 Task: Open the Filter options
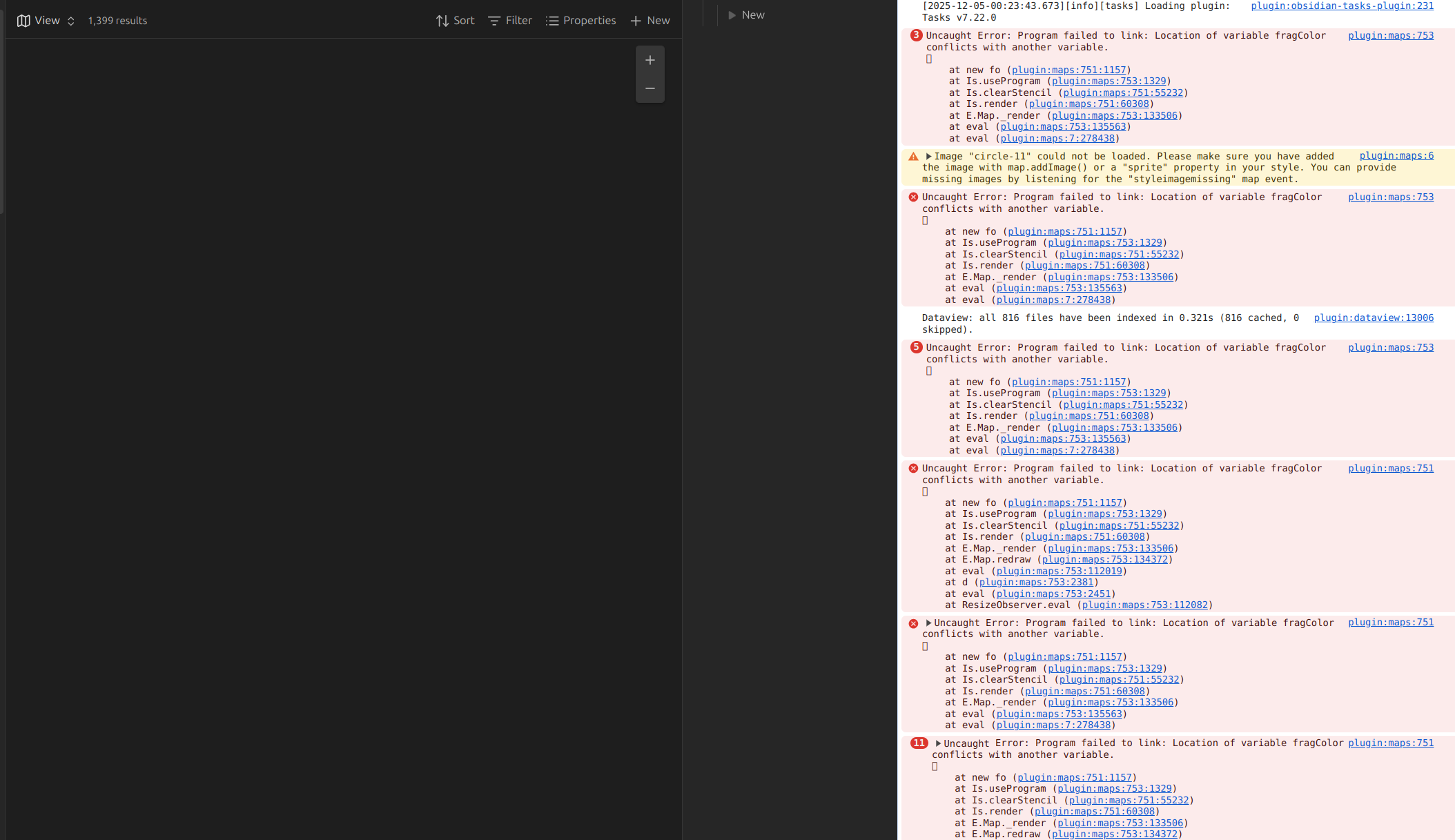pyautogui.click(x=510, y=21)
